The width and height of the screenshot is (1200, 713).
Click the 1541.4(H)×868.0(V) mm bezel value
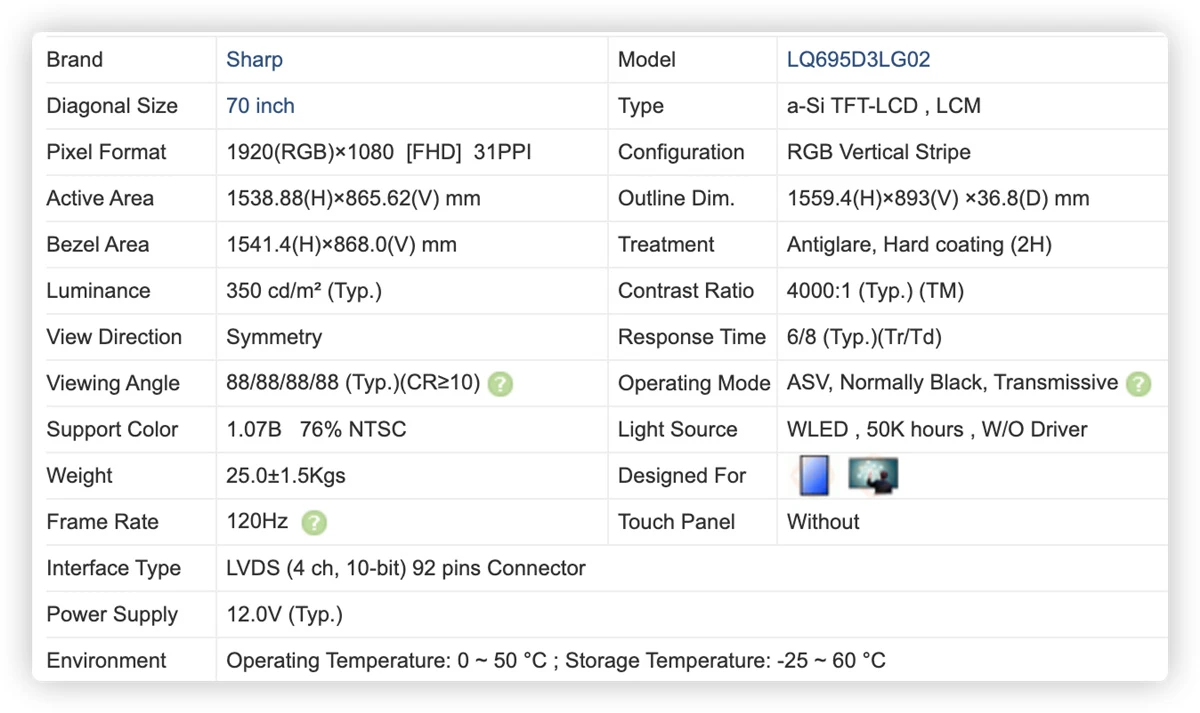click(341, 245)
